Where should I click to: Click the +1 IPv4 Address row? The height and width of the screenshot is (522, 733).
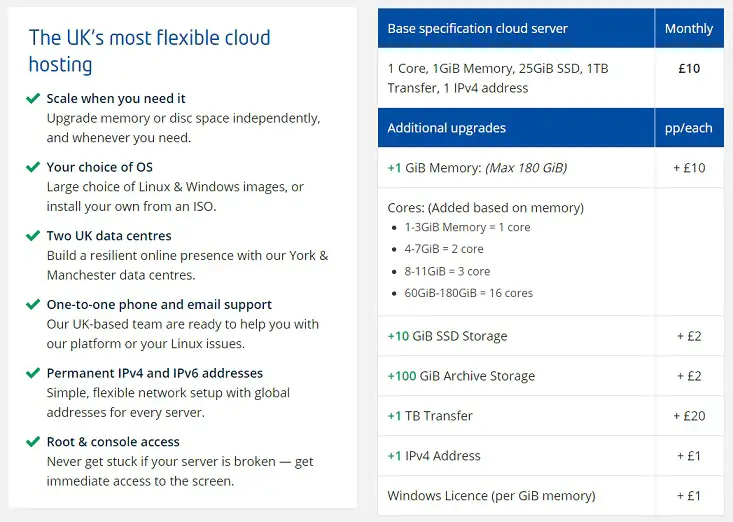click(x=551, y=456)
